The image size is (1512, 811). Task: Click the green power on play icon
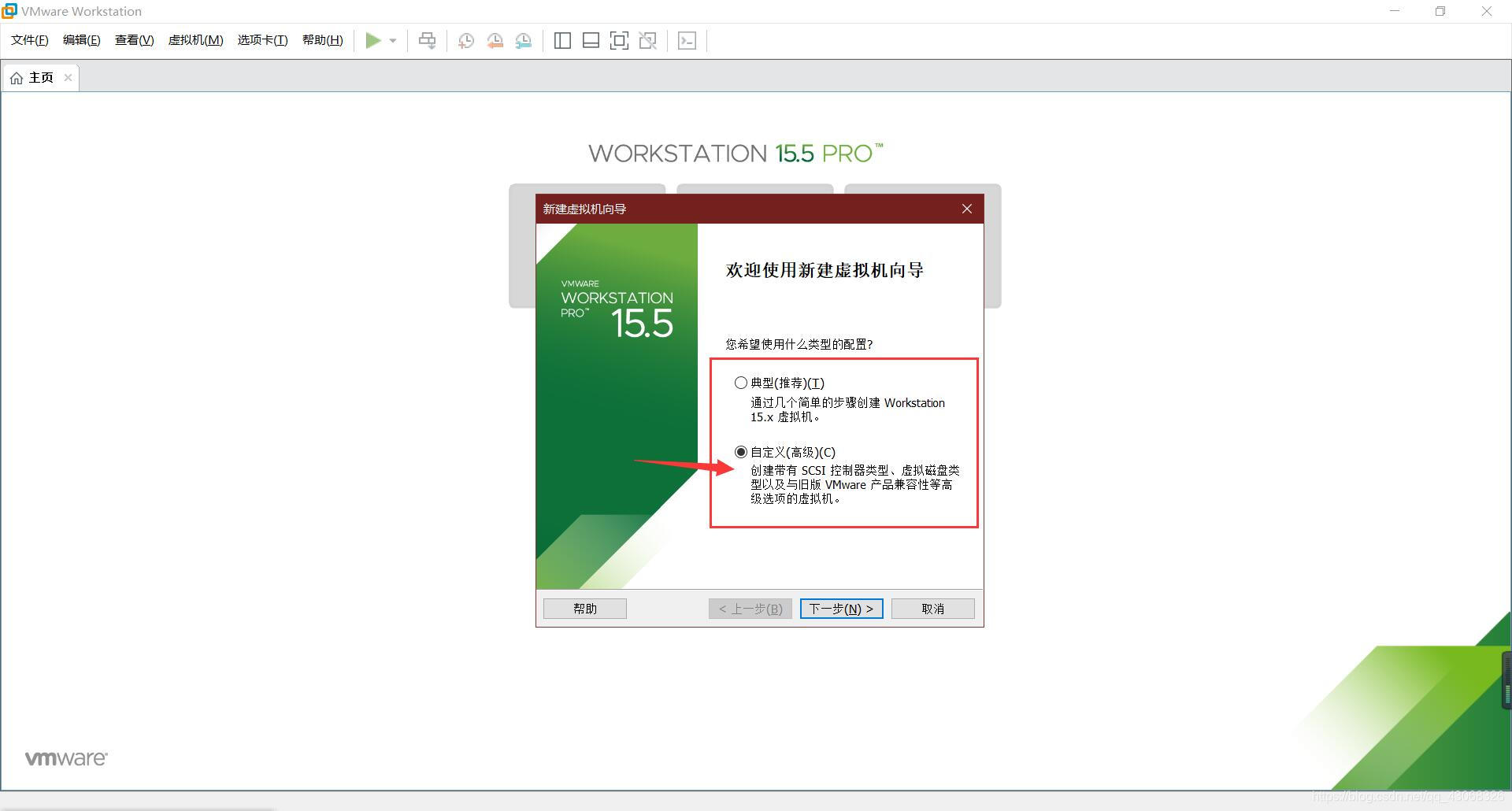pyautogui.click(x=373, y=40)
